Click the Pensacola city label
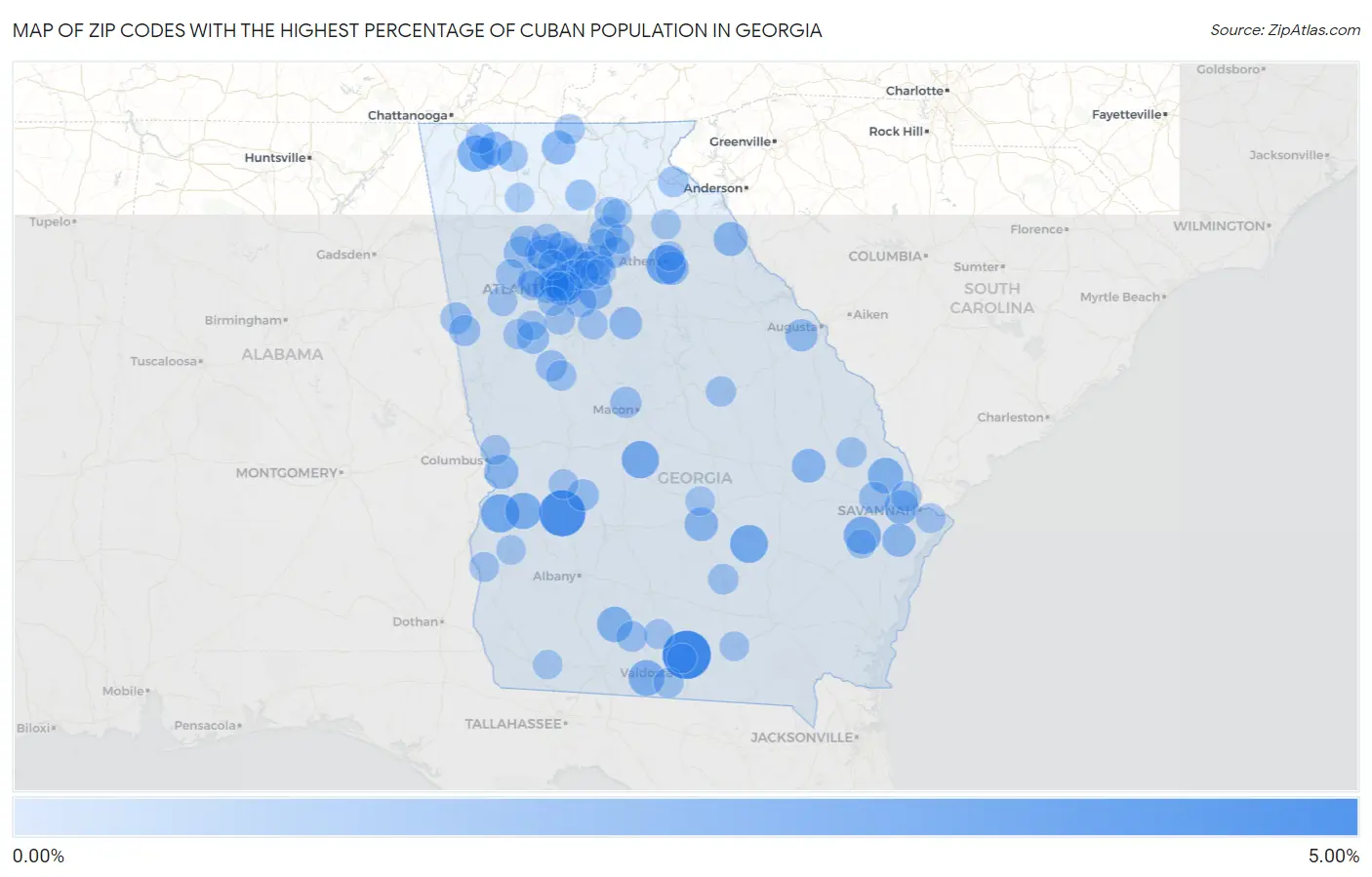The width and height of the screenshot is (1372, 877). point(207,725)
